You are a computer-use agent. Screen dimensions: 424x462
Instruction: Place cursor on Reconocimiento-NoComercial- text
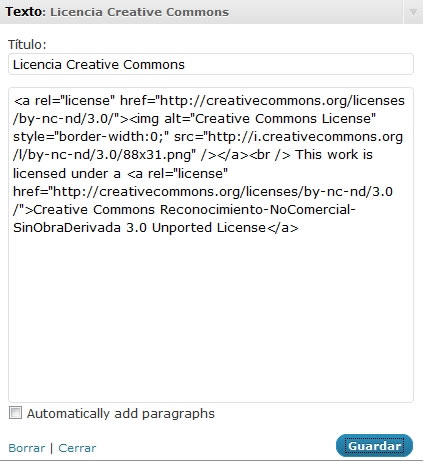click(258, 210)
